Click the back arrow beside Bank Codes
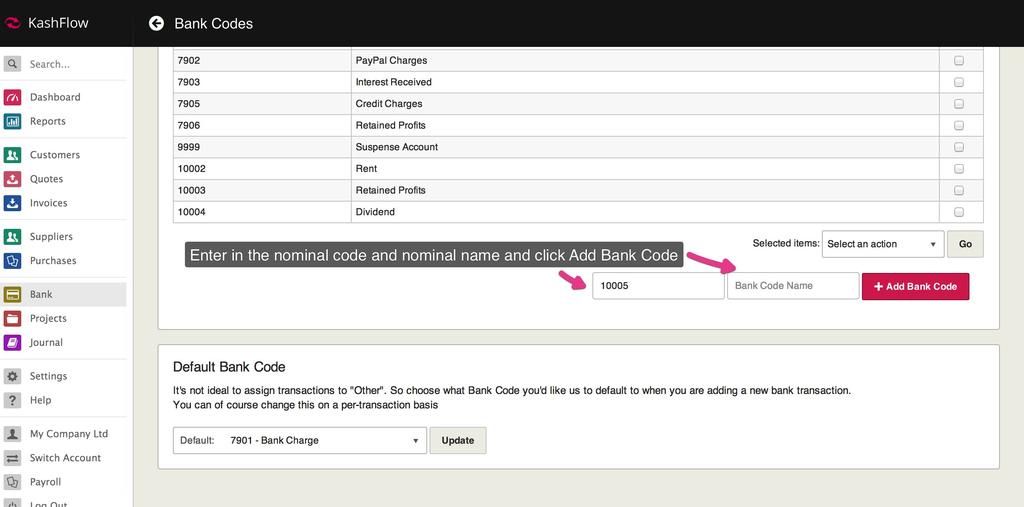This screenshot has height=507, width=1024. click(x=156, y=23)
